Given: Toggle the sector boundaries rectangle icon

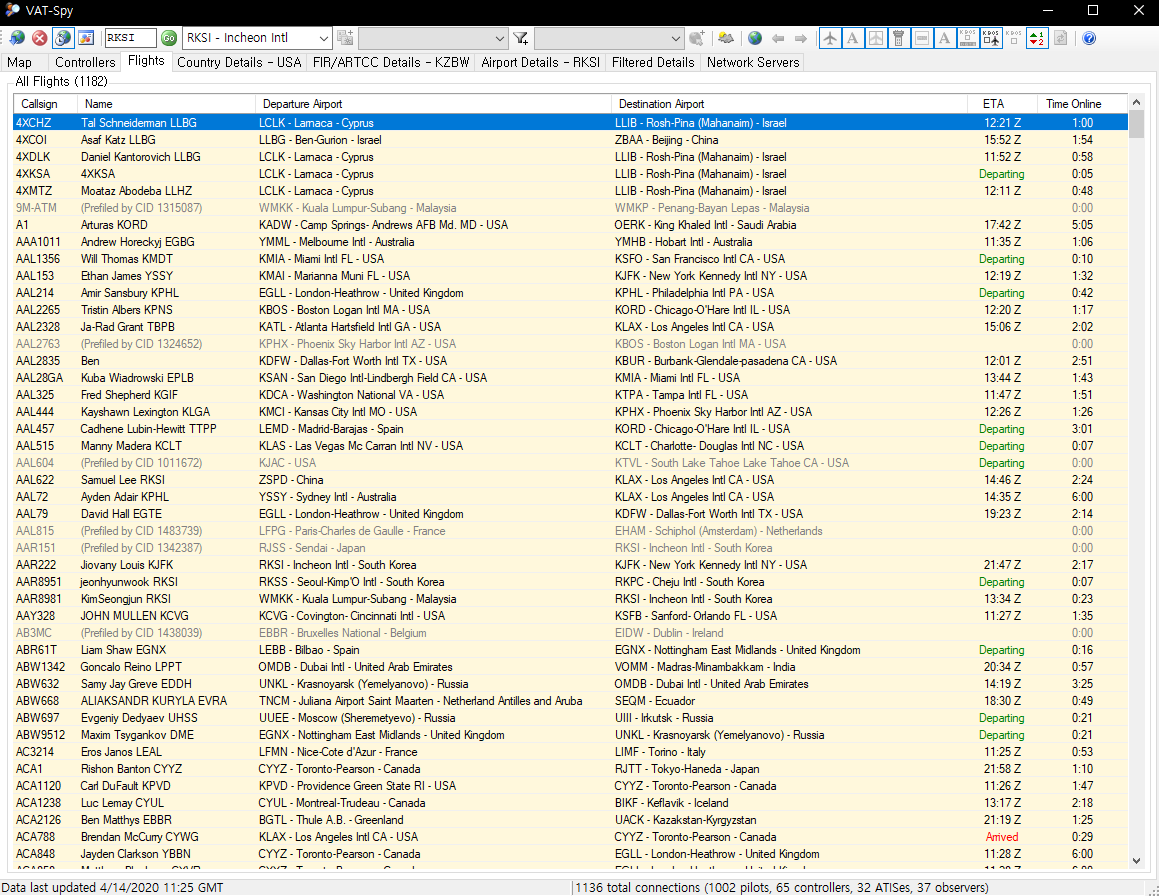Looking at the screenshot, I should click(922, 38).
